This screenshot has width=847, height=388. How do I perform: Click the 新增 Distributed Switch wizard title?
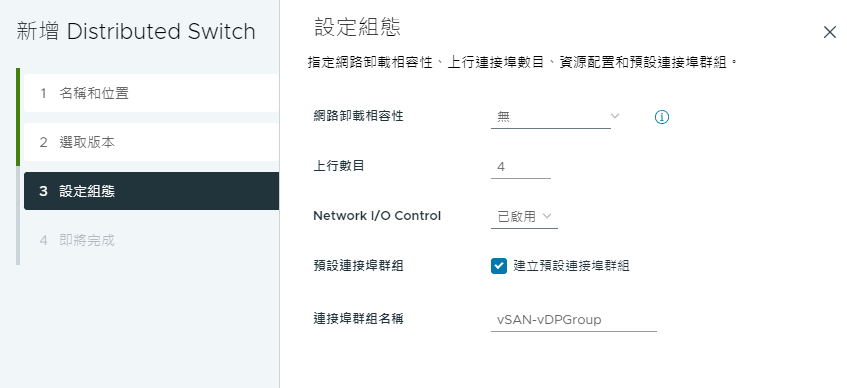click(x=136, y=31)
